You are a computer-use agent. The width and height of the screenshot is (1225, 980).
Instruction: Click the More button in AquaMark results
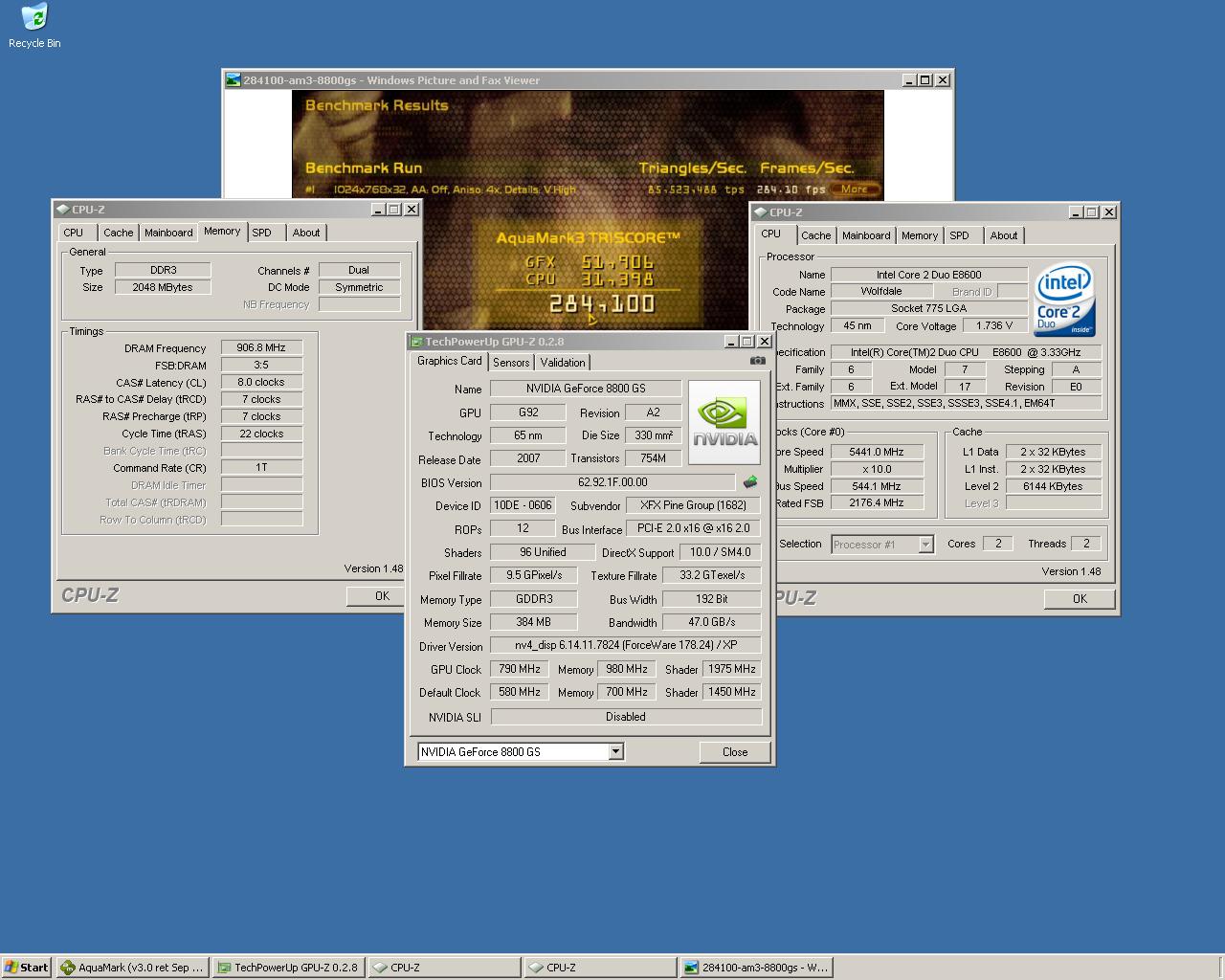pyautogui.click(x=855, y=189)
